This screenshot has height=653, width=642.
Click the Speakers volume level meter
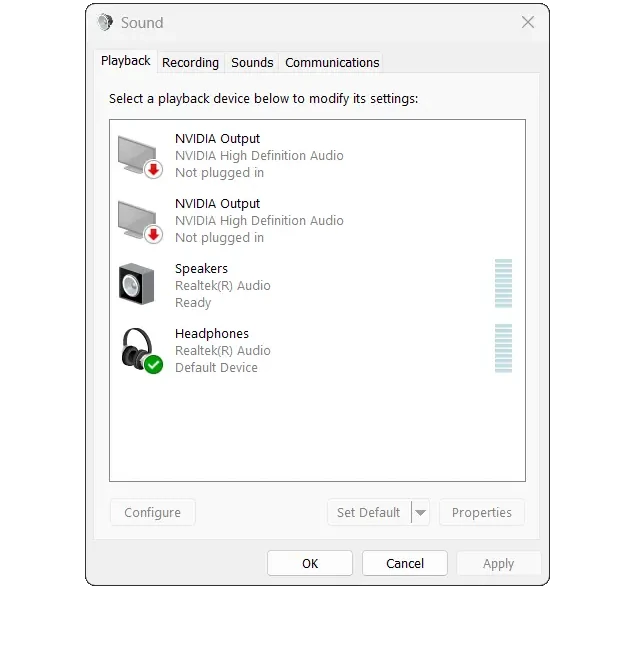pos(503,284)
